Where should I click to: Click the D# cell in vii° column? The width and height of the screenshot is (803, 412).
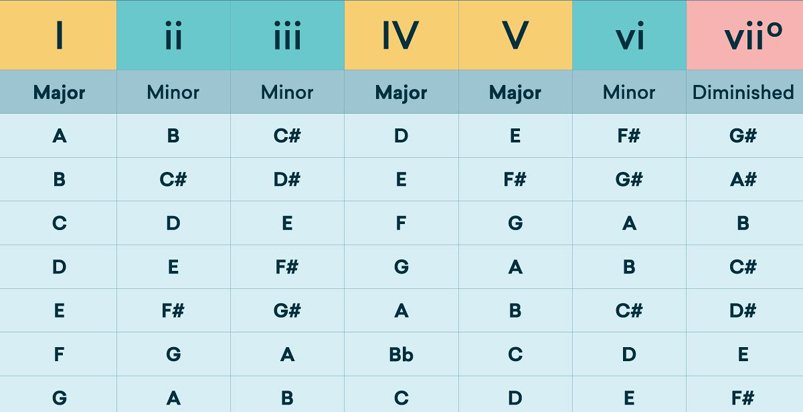point(745,311)
